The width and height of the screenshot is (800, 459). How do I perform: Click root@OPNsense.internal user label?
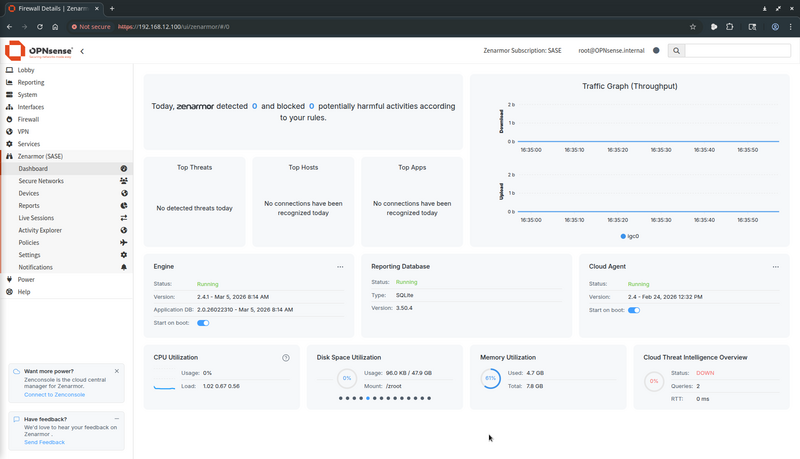pos(611,50)
